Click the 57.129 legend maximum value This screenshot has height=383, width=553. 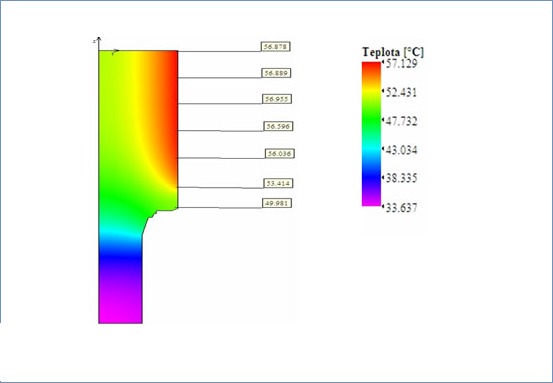pos(401,64)
